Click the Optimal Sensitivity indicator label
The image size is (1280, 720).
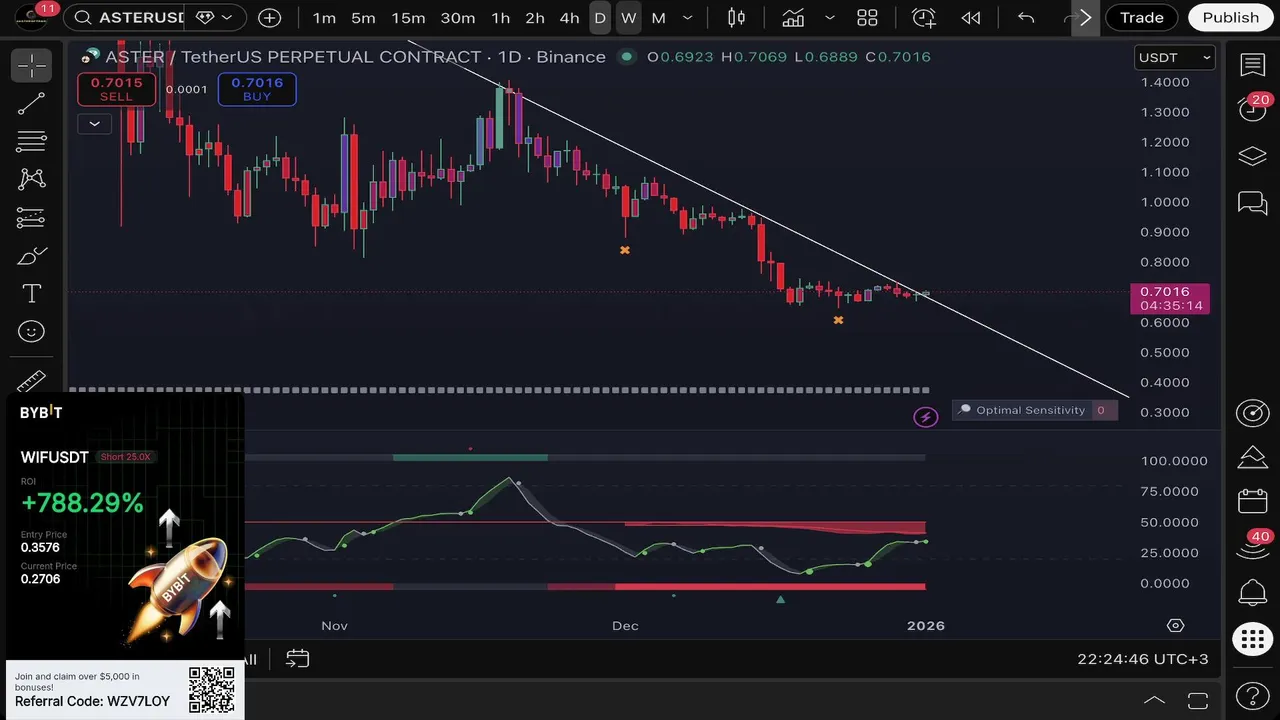tap(1030, 410)
